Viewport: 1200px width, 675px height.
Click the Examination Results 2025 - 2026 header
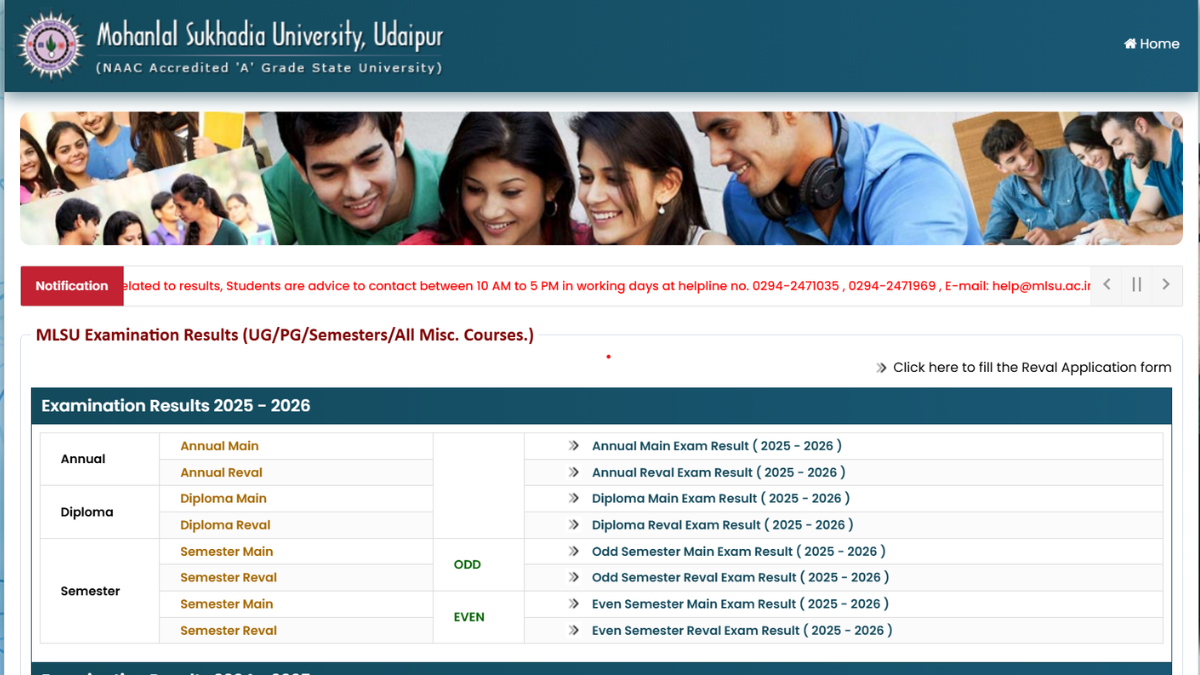point(601,406)
